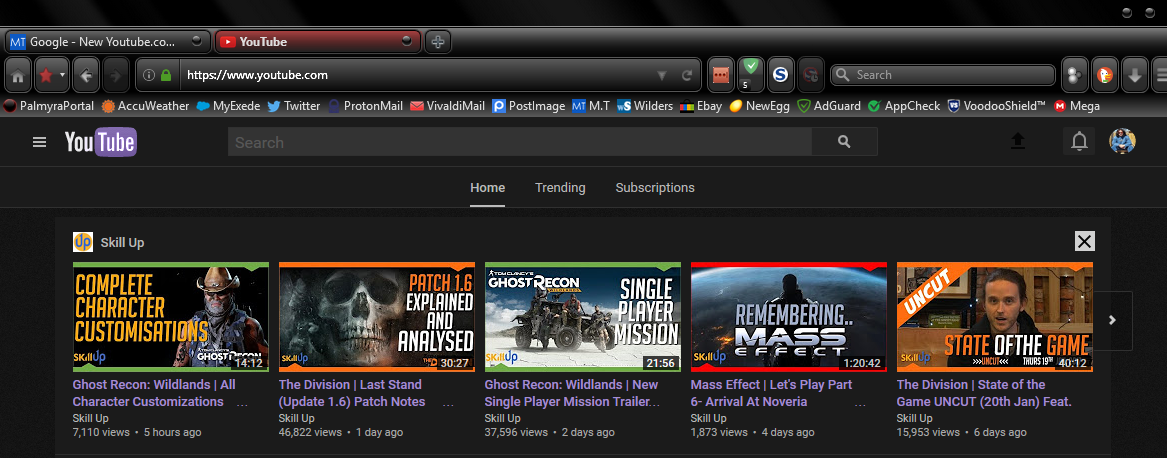The width and height of the screenshot is (1167, 458).
Task: Open the ProtonMail bookmark
Action: point(365,105)
